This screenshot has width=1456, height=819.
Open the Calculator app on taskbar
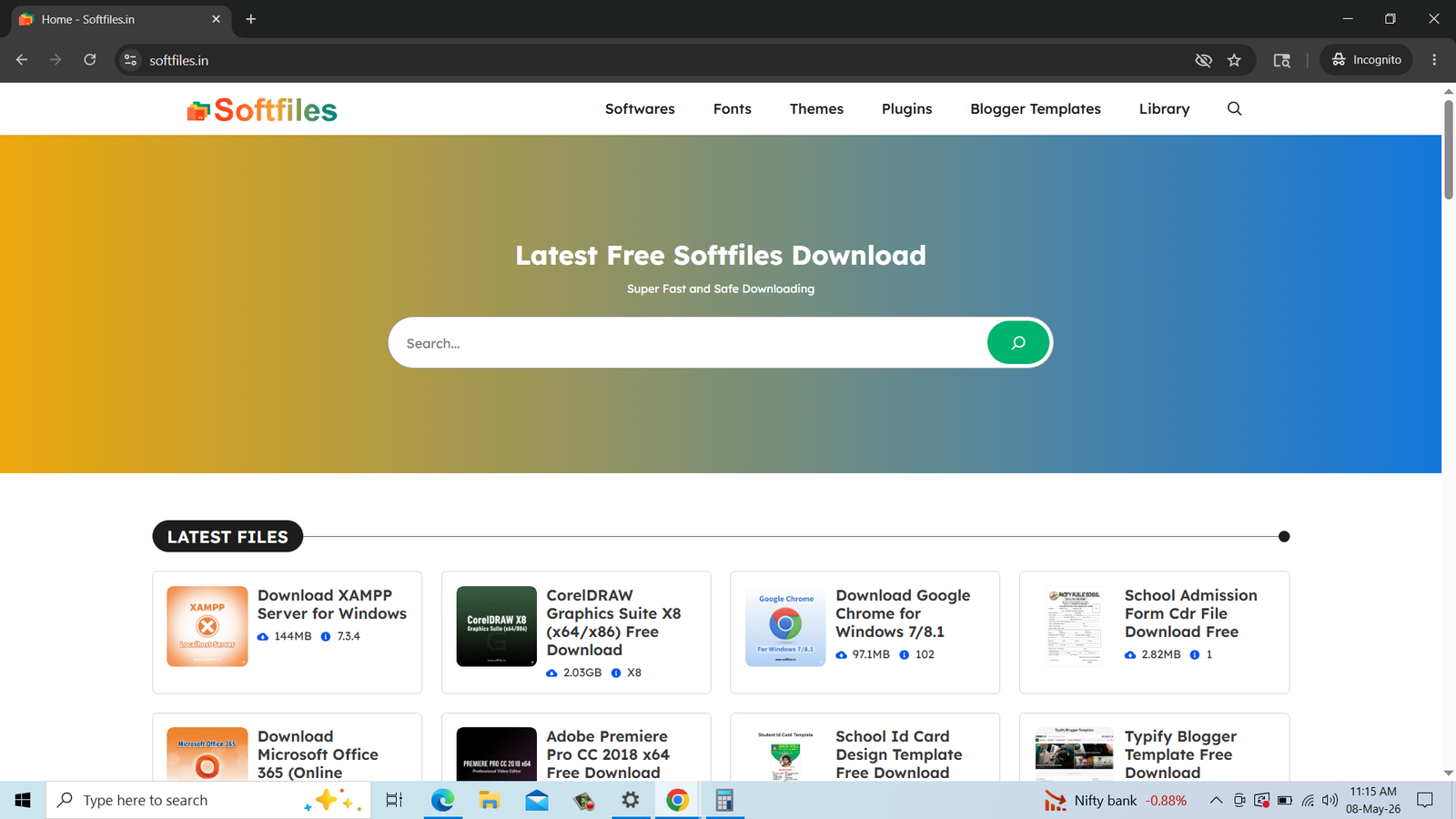coord(724,800)
